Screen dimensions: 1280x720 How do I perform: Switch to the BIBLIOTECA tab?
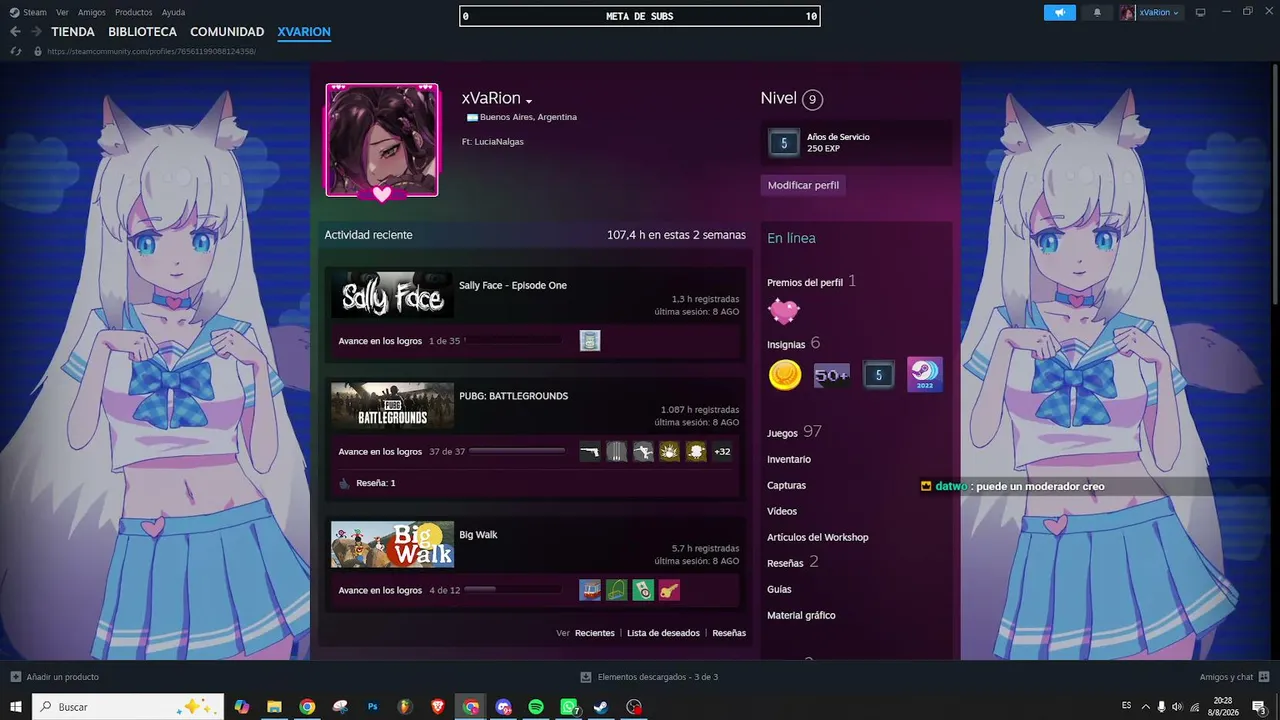click(x=142, y=32)
